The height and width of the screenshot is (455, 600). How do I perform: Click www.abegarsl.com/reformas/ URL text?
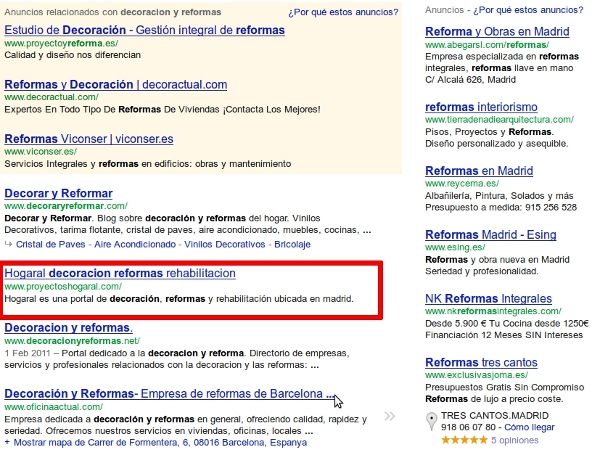point(487,45)
